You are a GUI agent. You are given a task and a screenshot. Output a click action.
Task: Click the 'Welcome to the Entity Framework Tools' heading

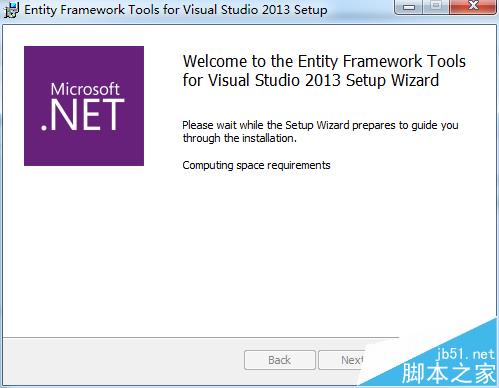coord(324,61)
